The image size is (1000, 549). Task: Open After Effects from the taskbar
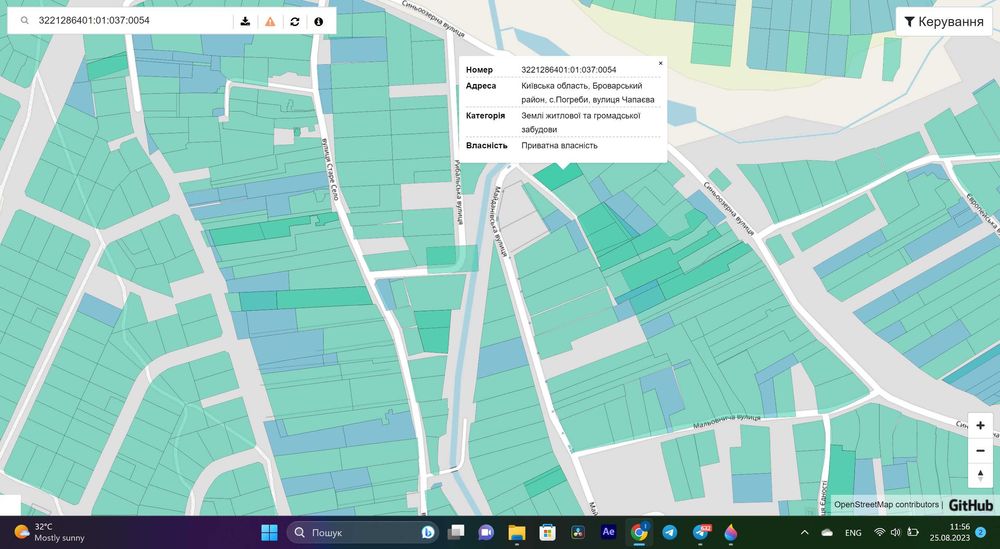point(608,532)
